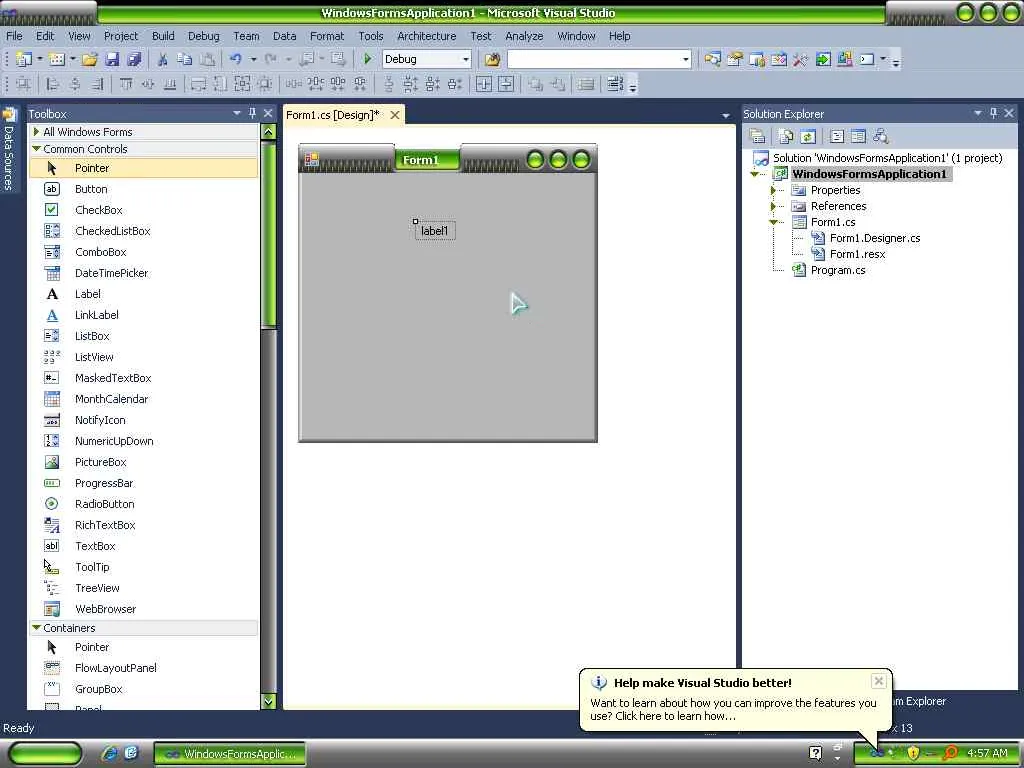The width and height of the screenshot is (1024, 768).
Task: Open the Format menu
Action: (x=327, y=36)
